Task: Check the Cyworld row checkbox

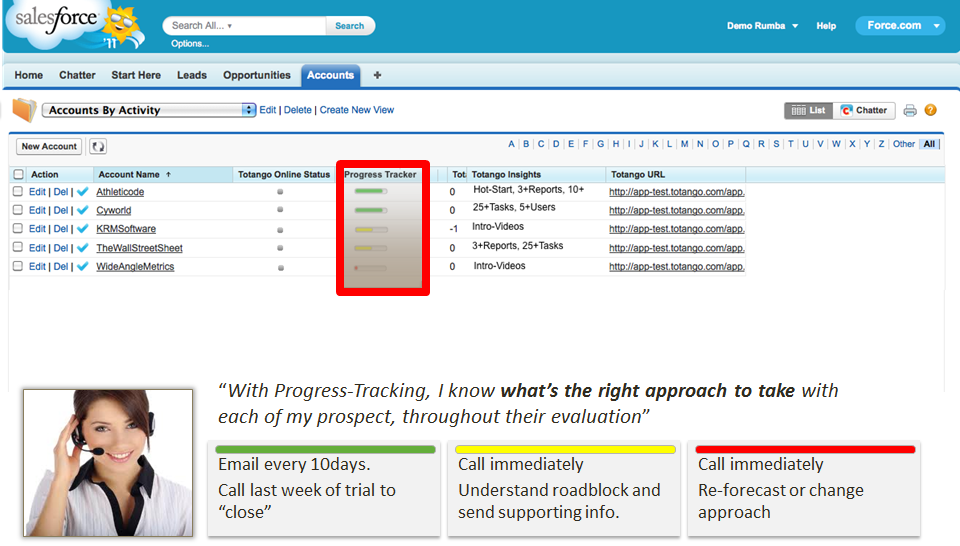Action: [x=18, y=210]
